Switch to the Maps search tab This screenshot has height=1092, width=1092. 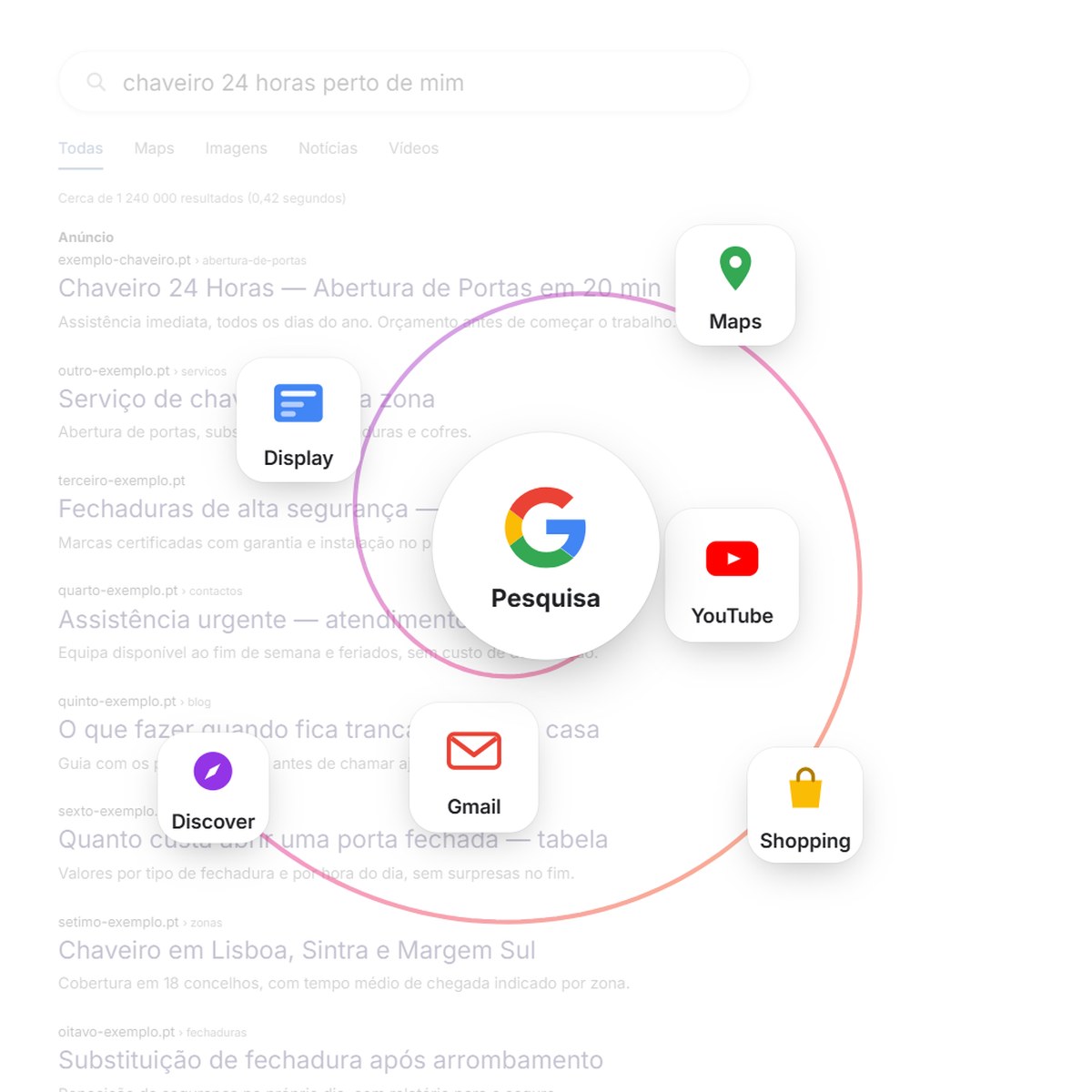pyautogui.click(x=154, y=148)
